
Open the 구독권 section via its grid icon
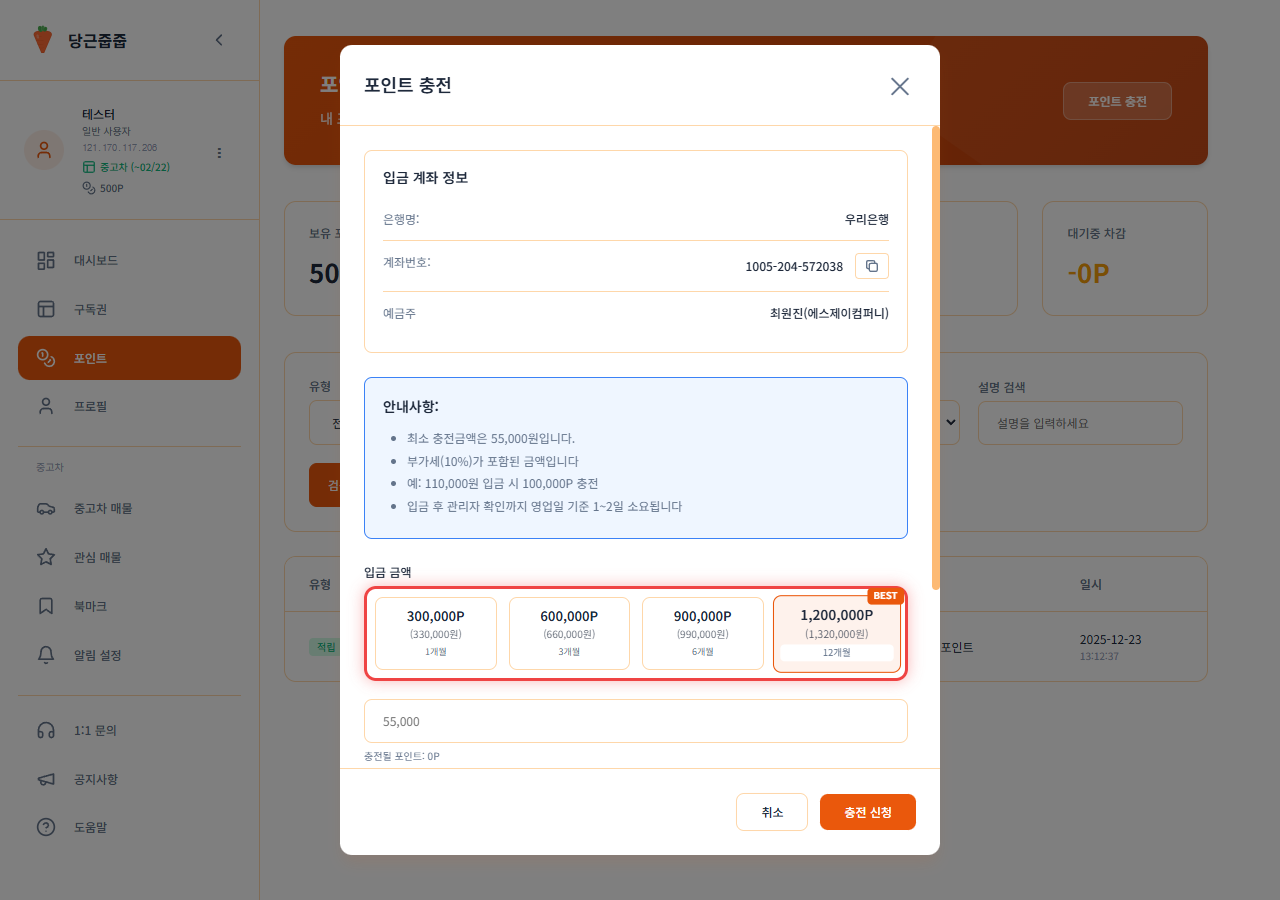(44, 309)
